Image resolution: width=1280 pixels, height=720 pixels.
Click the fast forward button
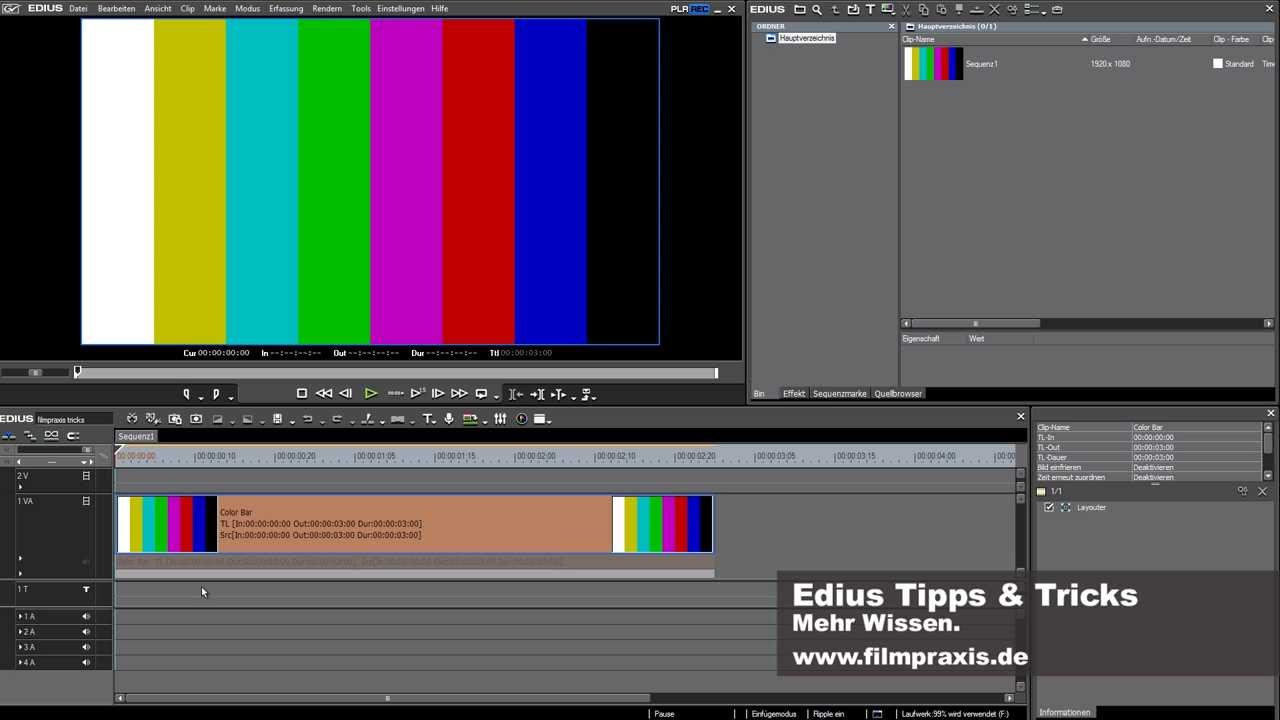point(459,394)
